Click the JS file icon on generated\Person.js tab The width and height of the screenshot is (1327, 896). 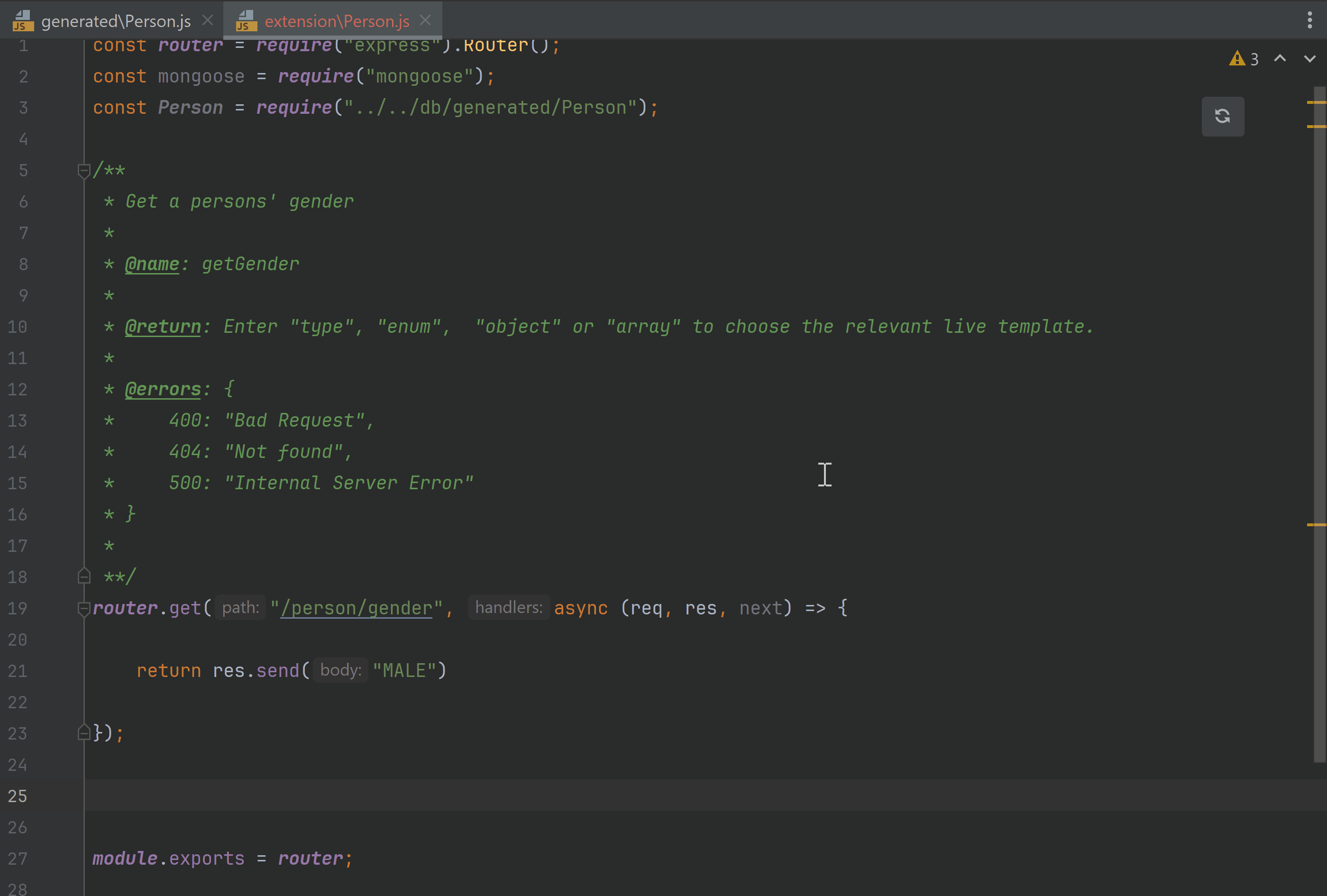(x=23, y=20)
